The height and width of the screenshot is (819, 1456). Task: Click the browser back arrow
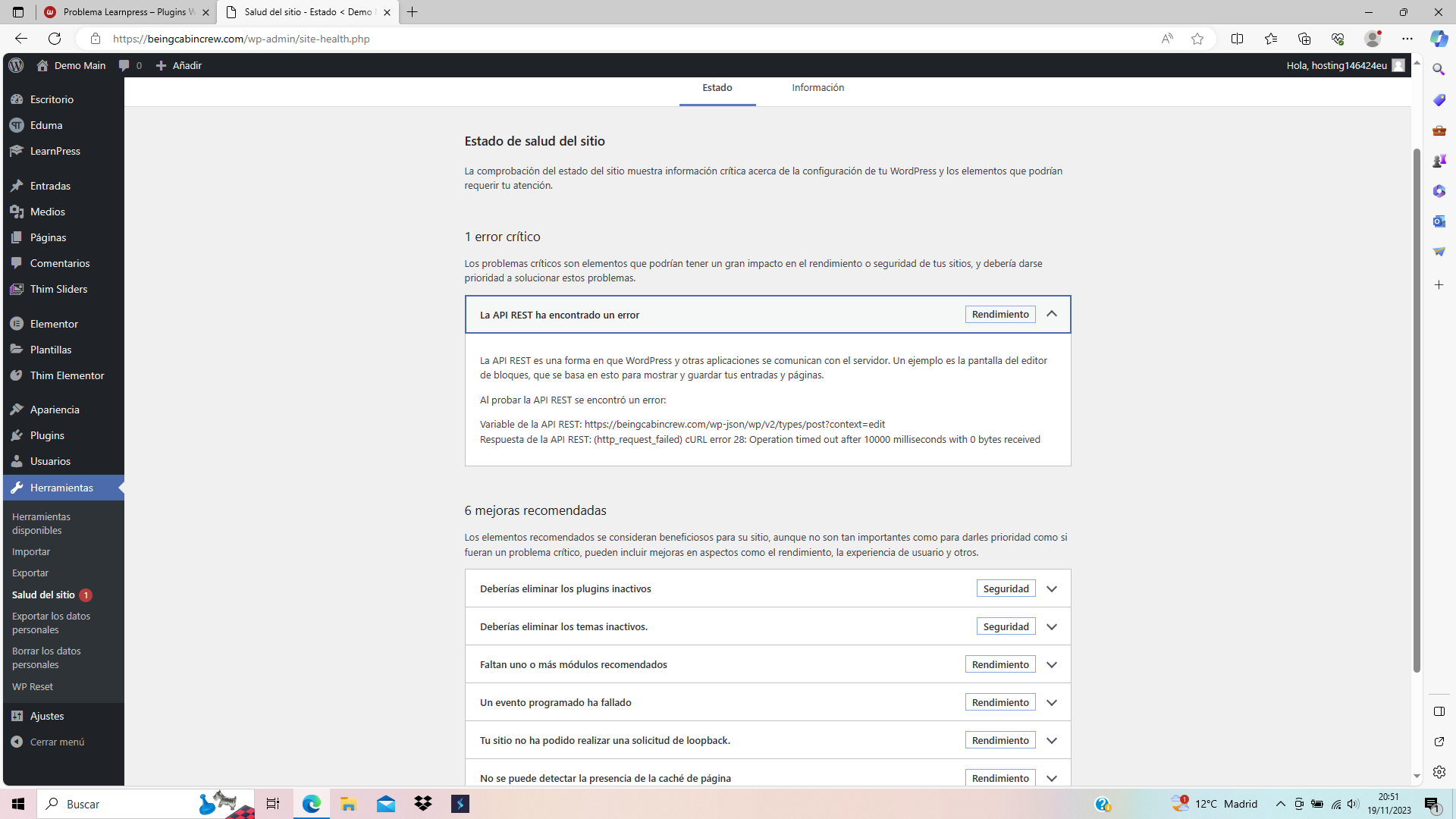pos(21,39)
